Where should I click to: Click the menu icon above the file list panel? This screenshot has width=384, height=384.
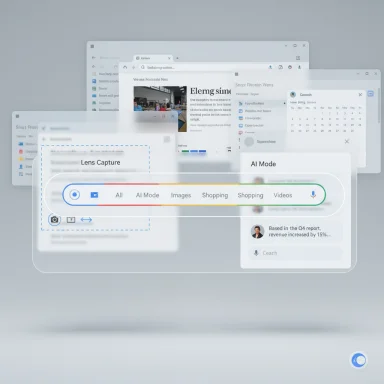point(237,74)
